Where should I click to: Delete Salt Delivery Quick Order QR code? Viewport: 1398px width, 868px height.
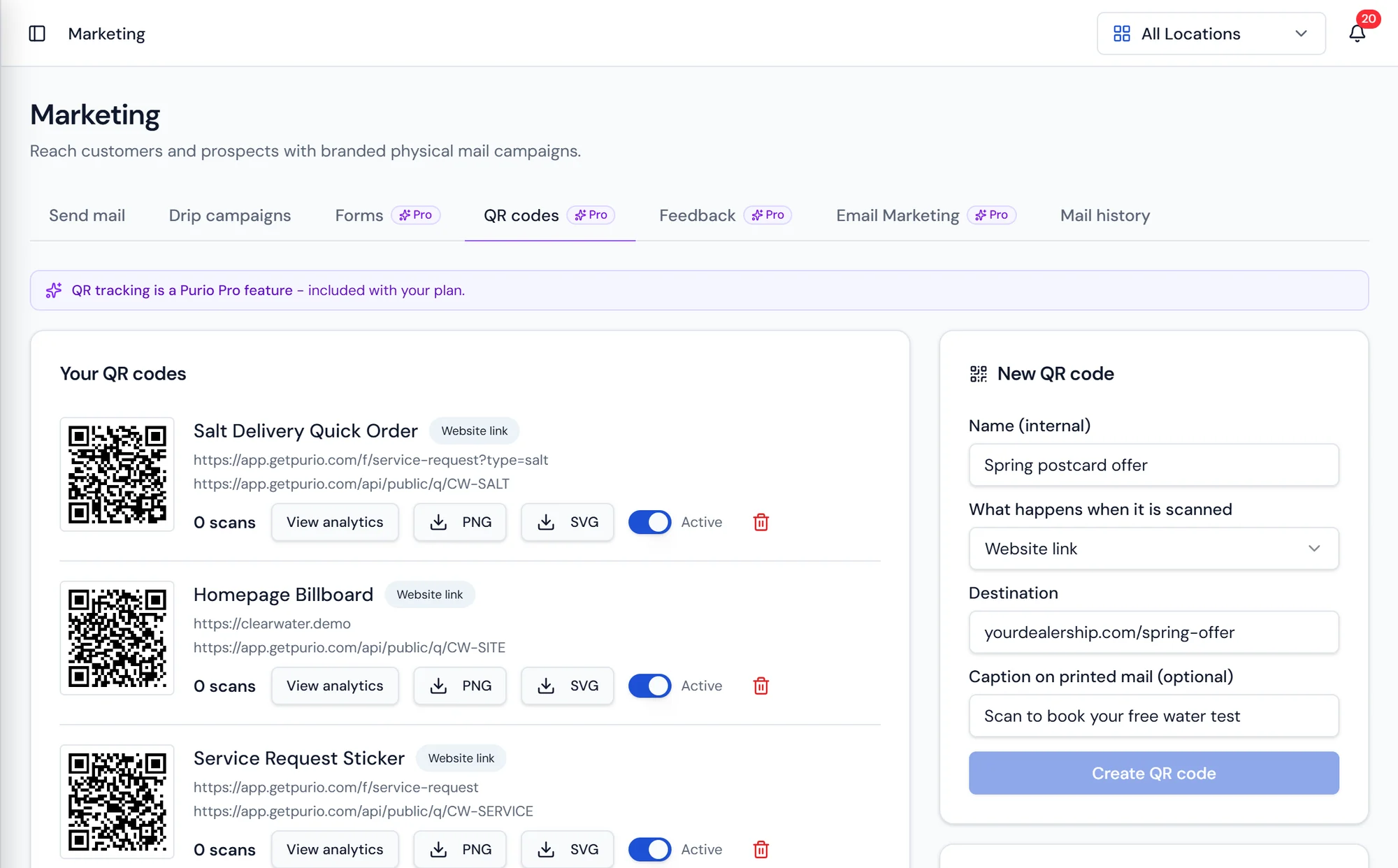point(761,522)
